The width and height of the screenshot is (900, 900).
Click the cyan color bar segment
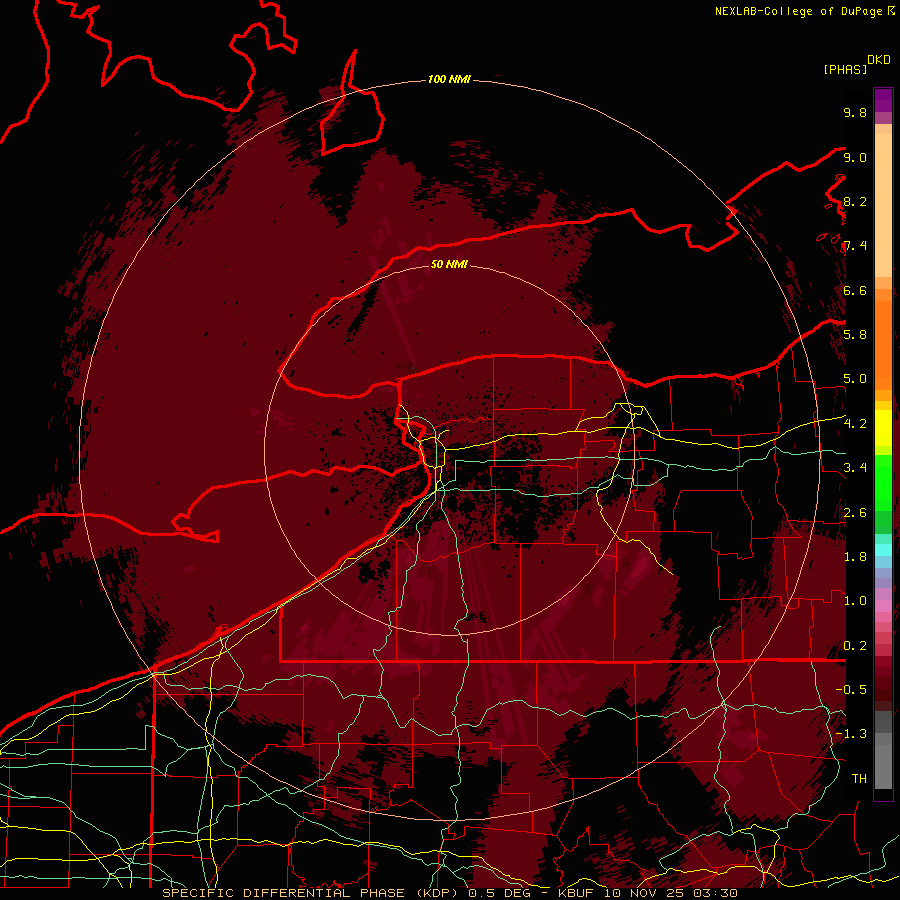883,550
